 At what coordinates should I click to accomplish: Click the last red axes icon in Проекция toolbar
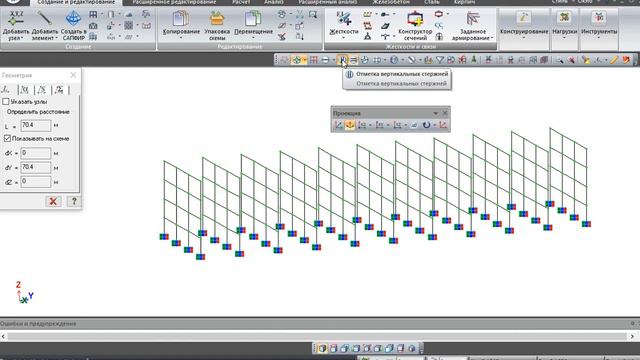click(443, 125)
